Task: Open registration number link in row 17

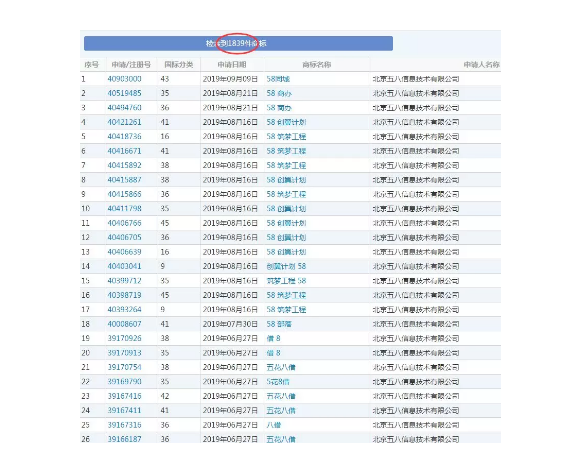Action: tap(124, 310)
